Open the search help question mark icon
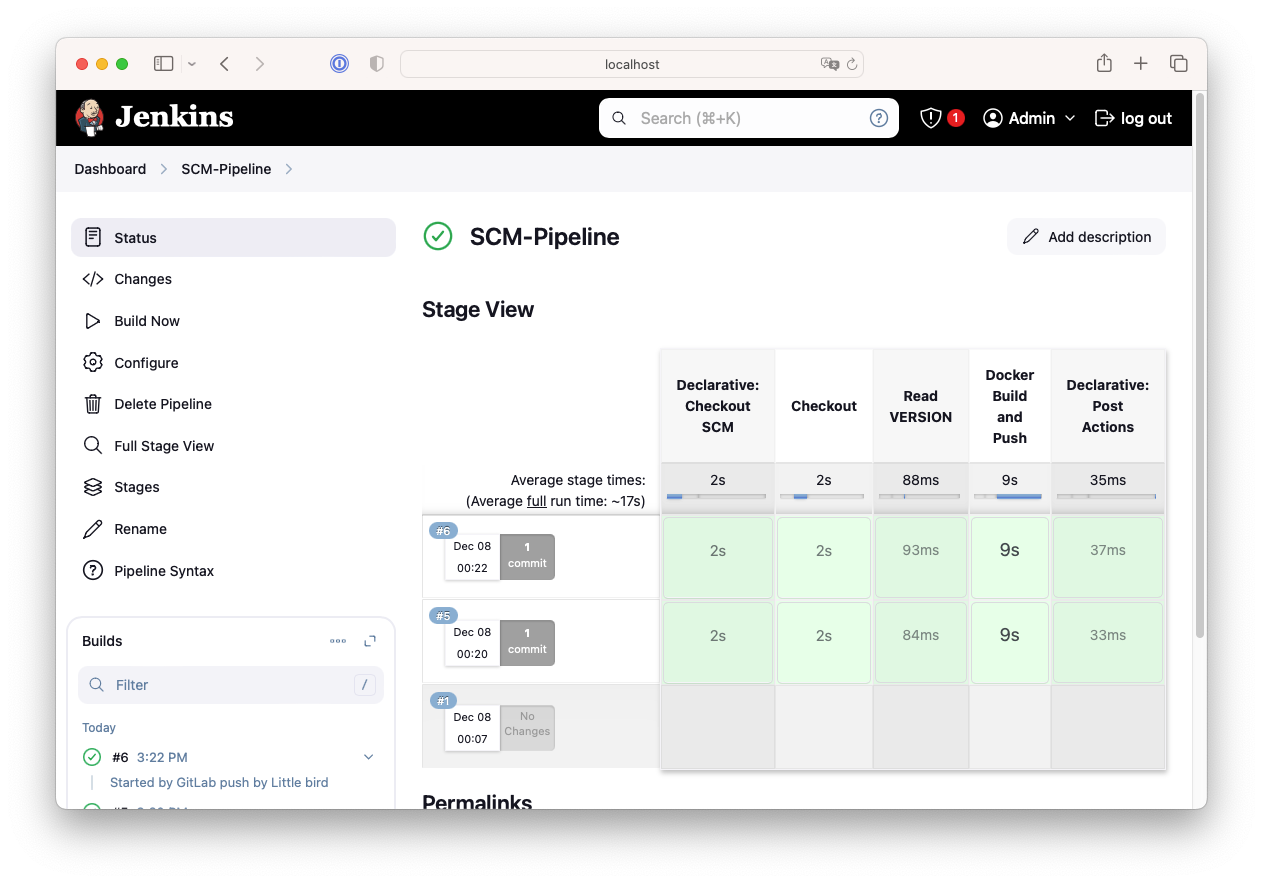Image resolution: width=1263 pixels, height=883 pixels. click(x=879, y=118)
